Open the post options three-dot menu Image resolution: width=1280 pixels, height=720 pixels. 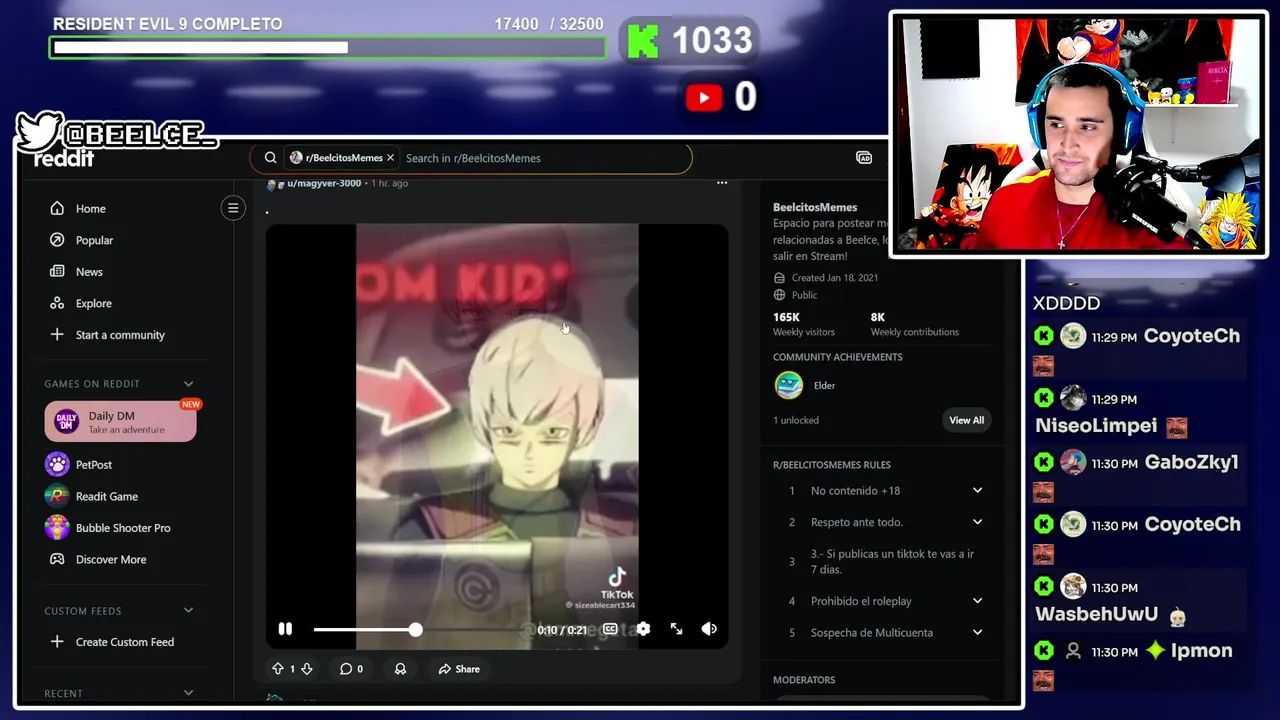722,183
